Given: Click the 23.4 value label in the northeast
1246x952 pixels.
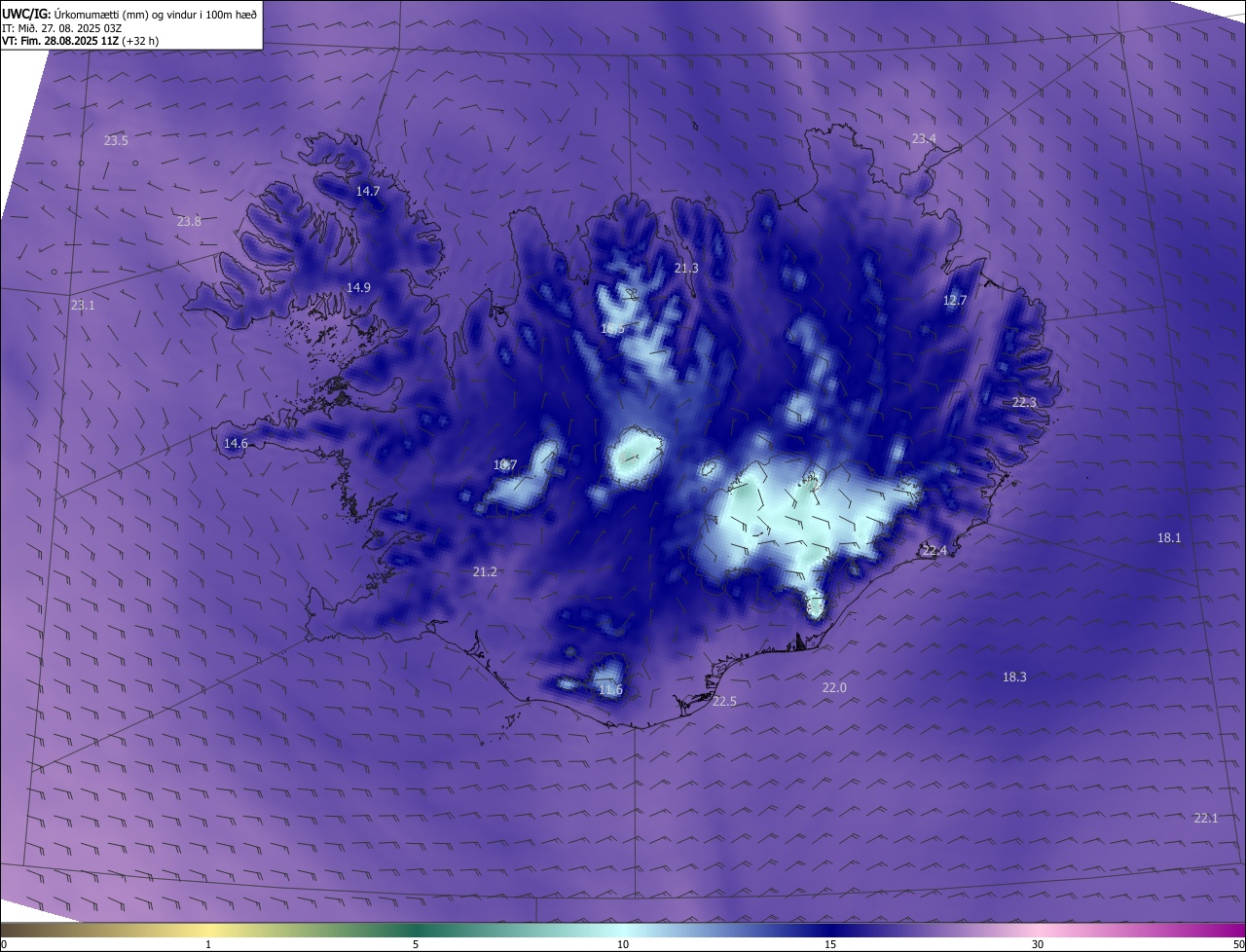Looking at the screenshot, I should tap(924, 139).
